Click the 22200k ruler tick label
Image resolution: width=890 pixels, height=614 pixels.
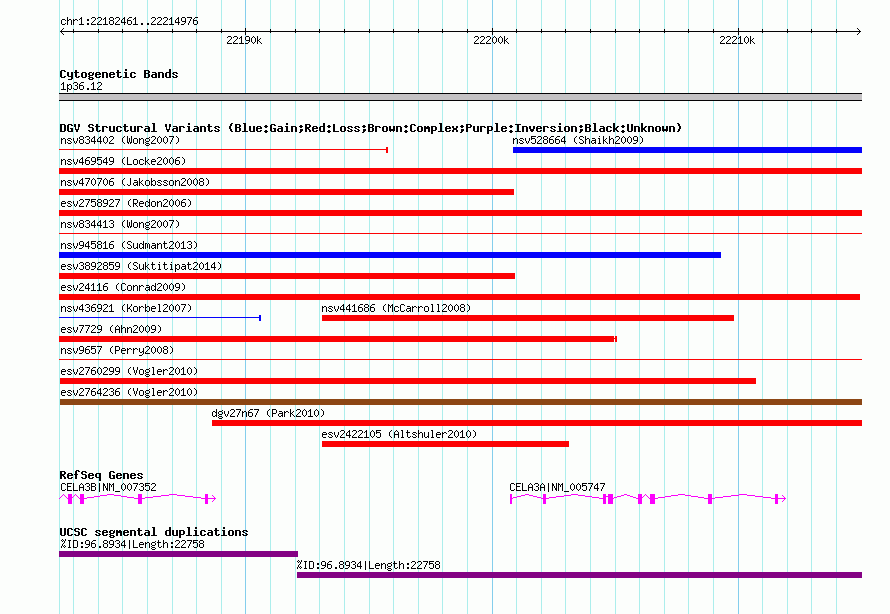491,40
